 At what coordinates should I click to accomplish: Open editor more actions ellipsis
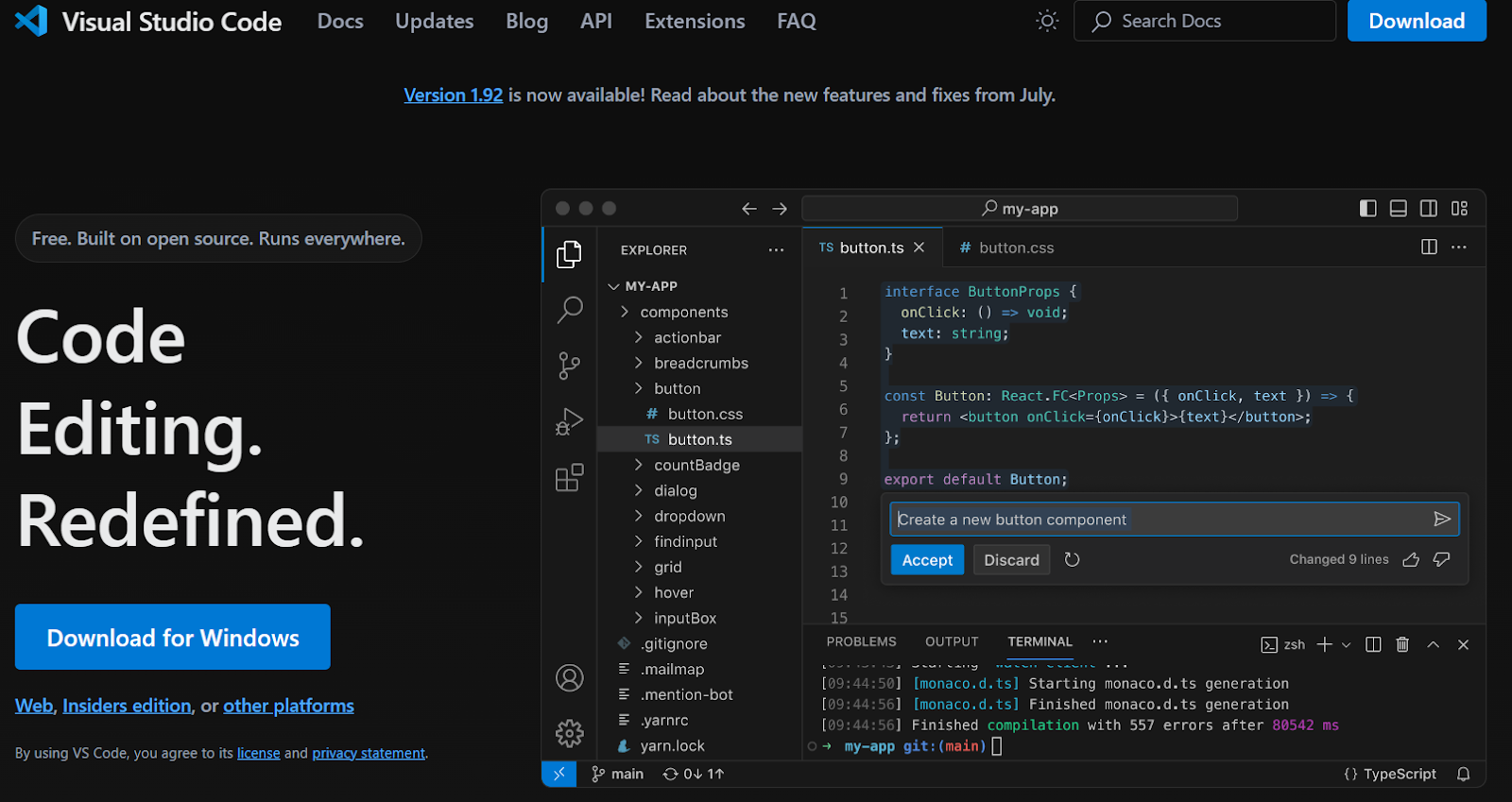pos(1459,247)
